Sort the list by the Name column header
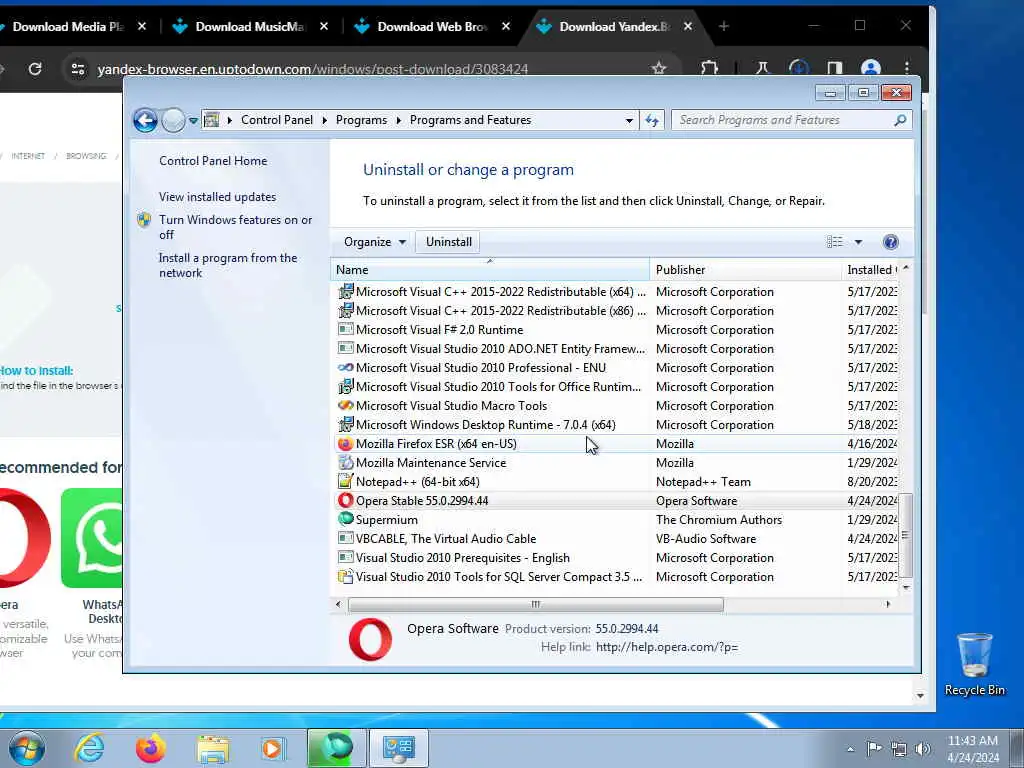This screenshot has width=1024, height=768. click(490, 270)
